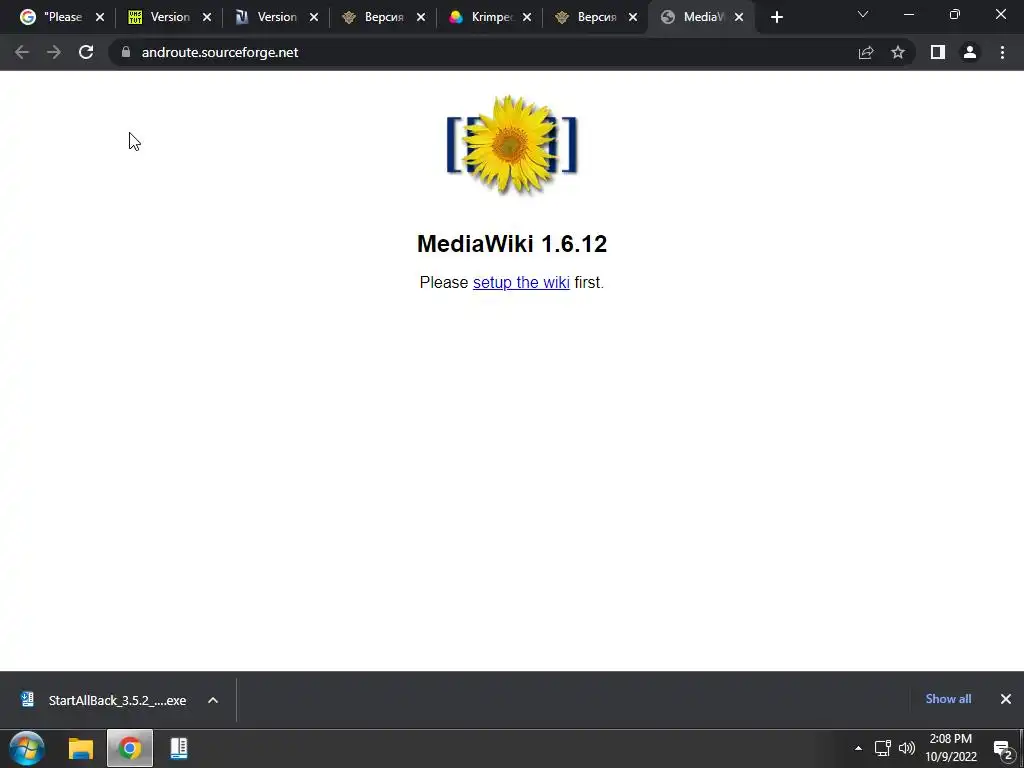Open the pinned blue book taskbar app
1024x768 pixels.
coord(178,748)
